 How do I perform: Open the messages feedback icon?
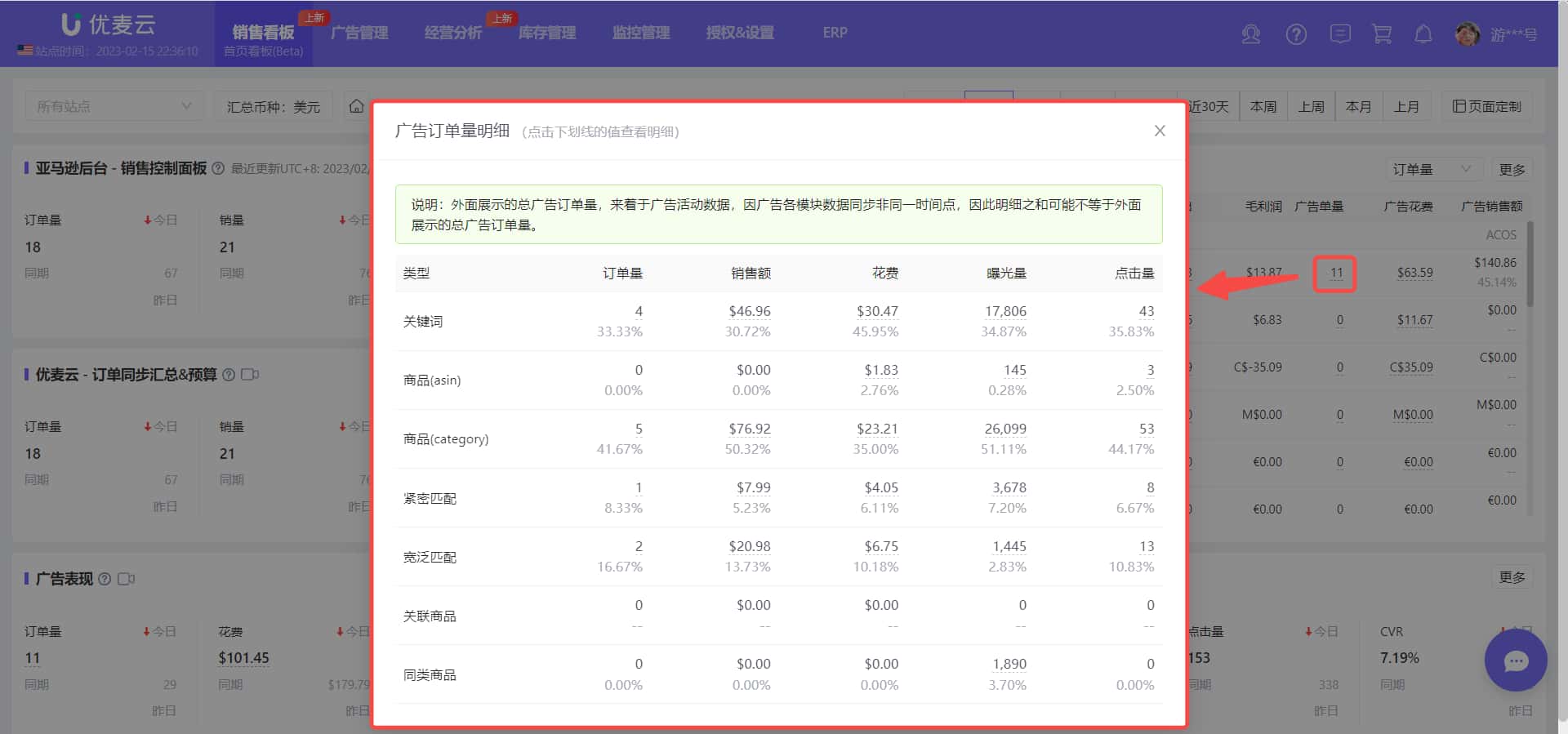click(x=1339, y=34)
